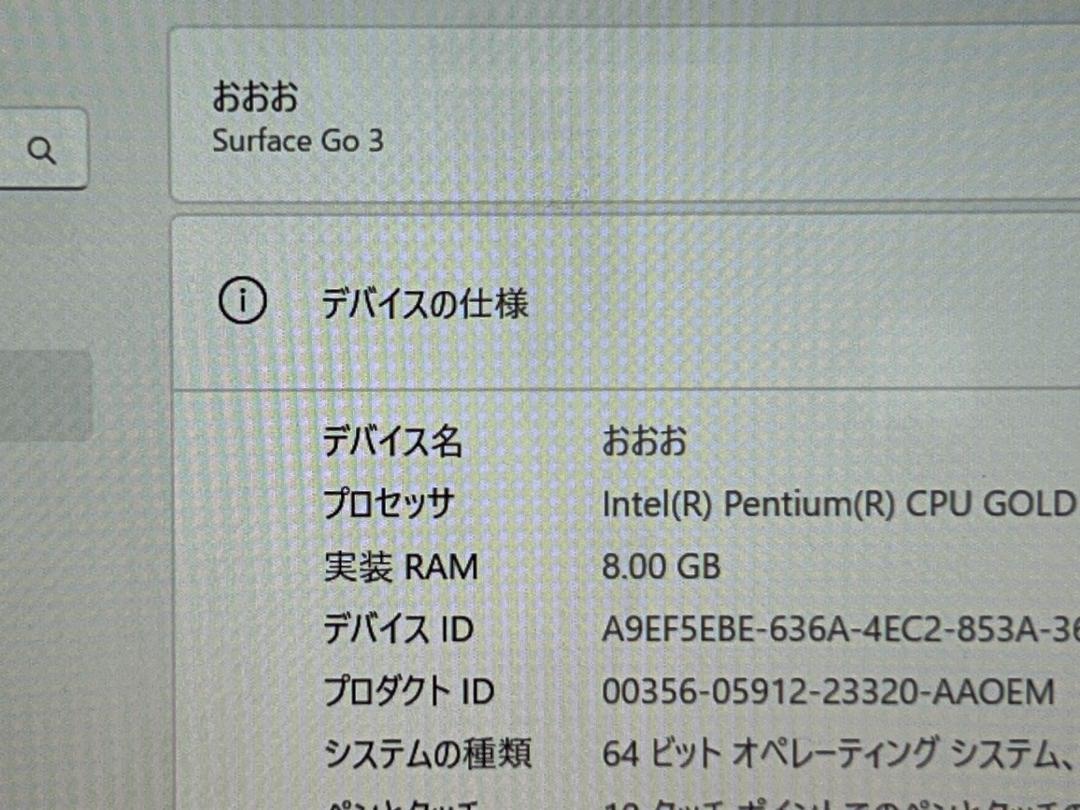Select the 8.00 GB RAM value
Screen dimensions: 1080x810
point(661,567)
